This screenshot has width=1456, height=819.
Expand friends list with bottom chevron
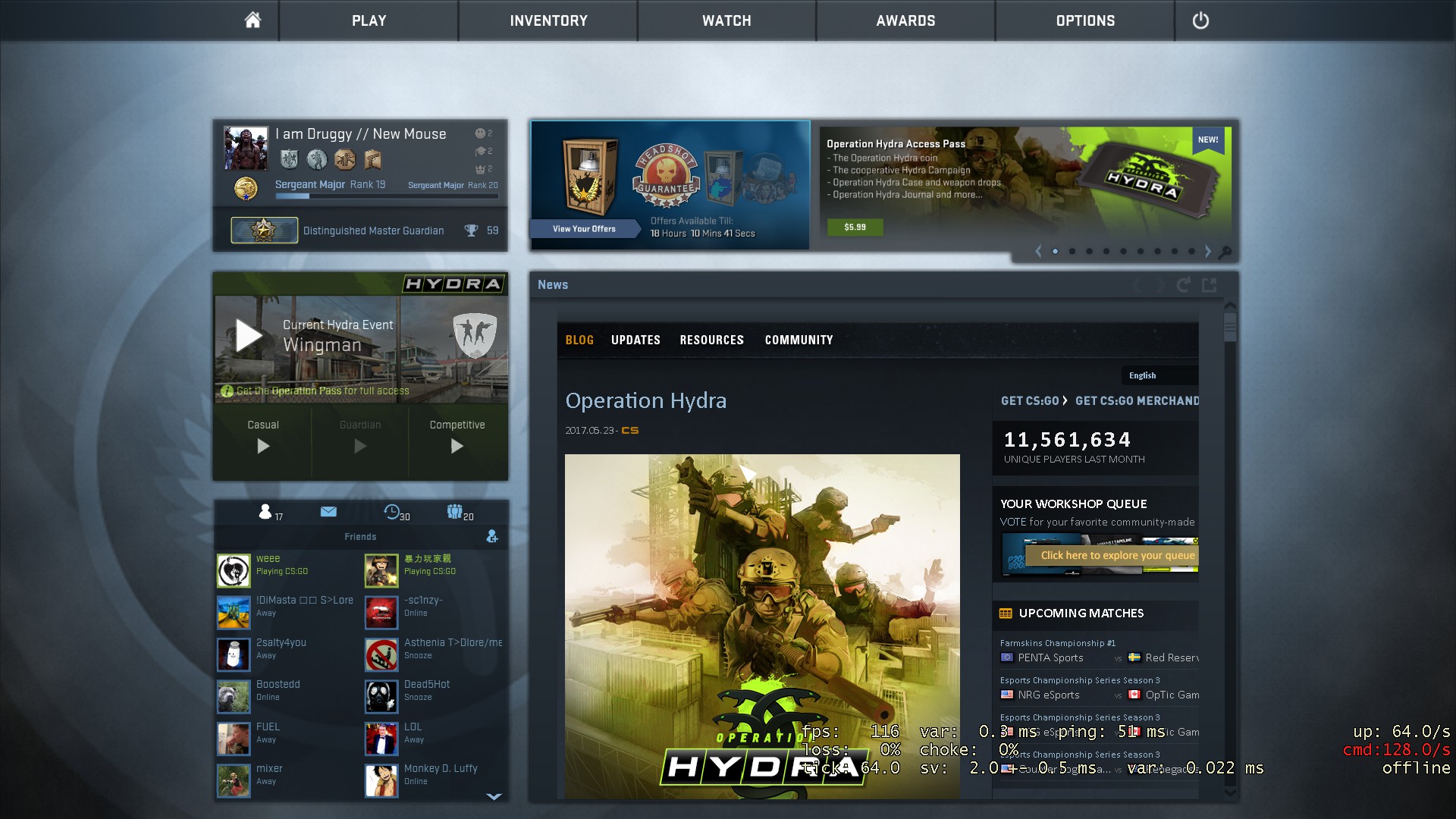click(494, 796)
